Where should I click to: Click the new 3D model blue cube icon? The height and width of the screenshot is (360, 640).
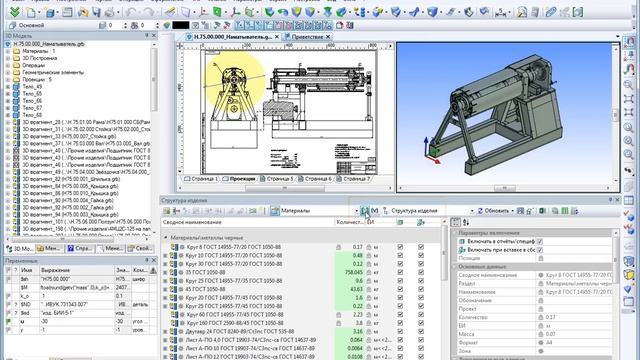(x=50, y=13)
